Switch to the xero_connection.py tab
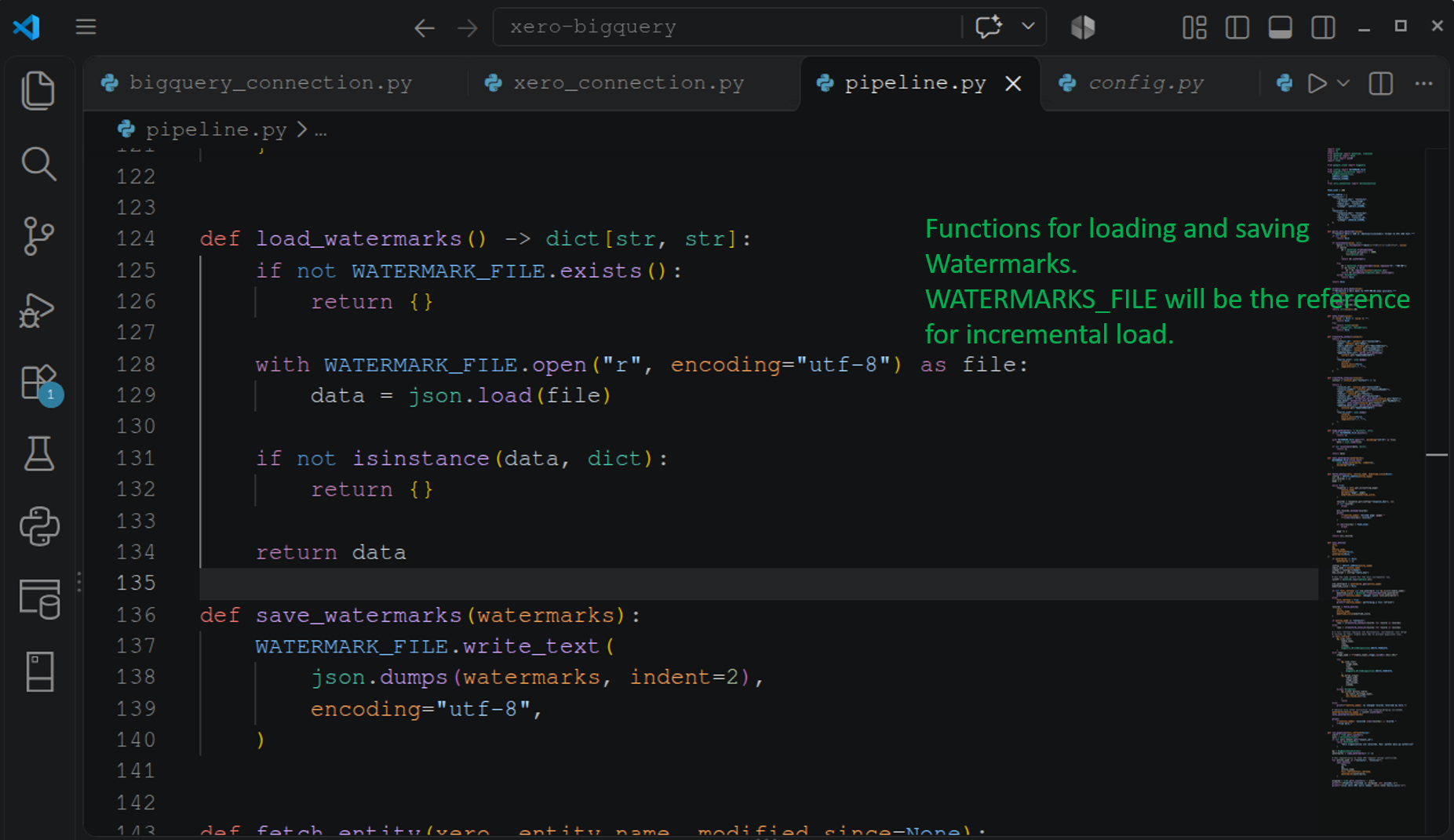The width and height of the screenshot is (1454, 840). click(x=632, y=83)
